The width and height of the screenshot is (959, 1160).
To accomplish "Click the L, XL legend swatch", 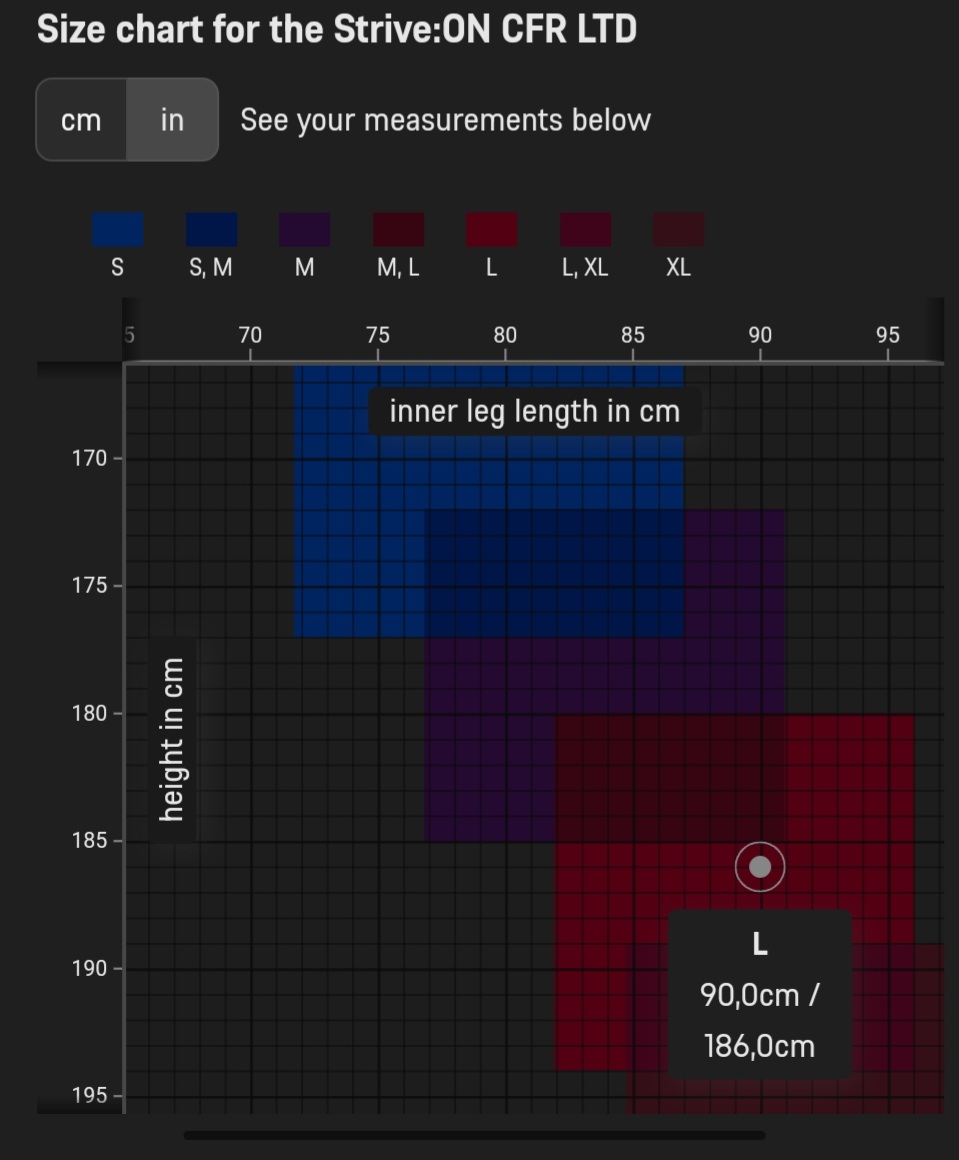I will [586, 229].
